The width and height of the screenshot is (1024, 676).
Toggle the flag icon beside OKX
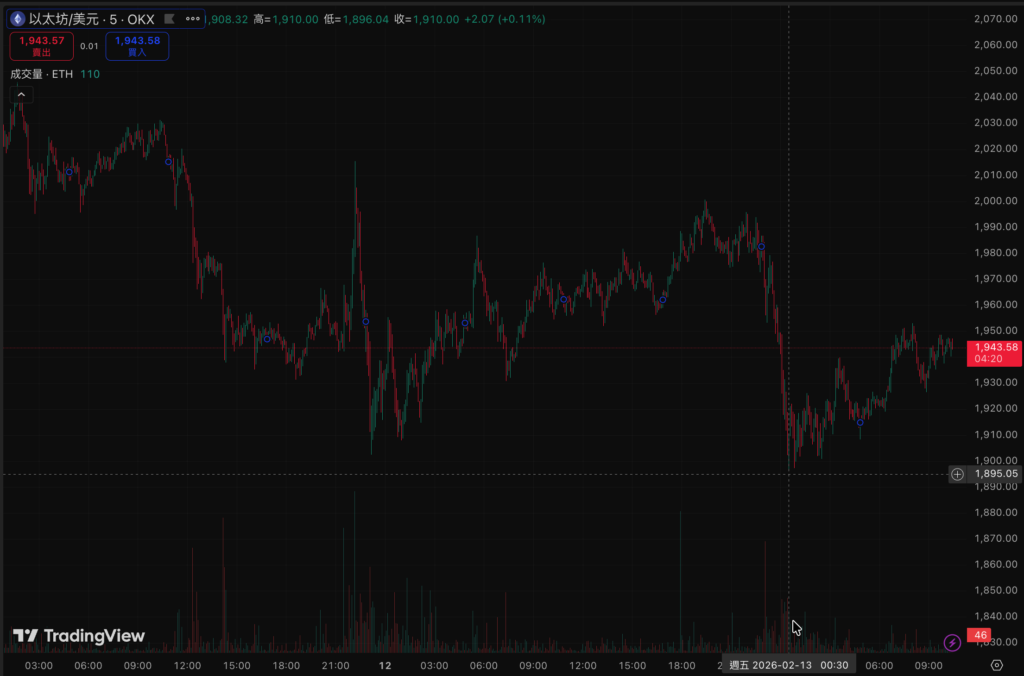pyautogui.click(x=168, y=19)
